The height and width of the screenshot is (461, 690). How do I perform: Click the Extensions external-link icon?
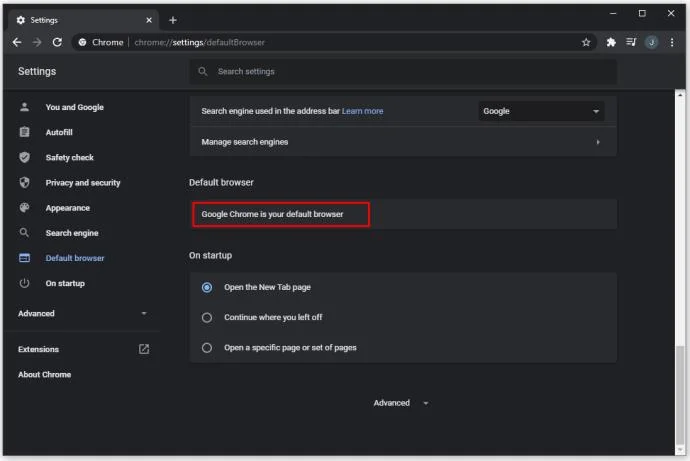tap(144, 349)
